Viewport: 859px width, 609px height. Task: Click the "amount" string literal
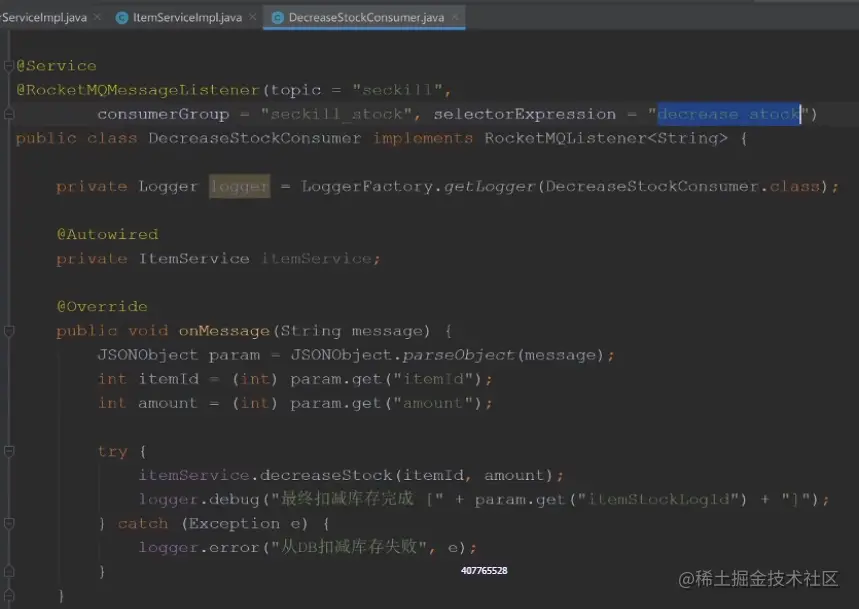[x=433, y=403]
